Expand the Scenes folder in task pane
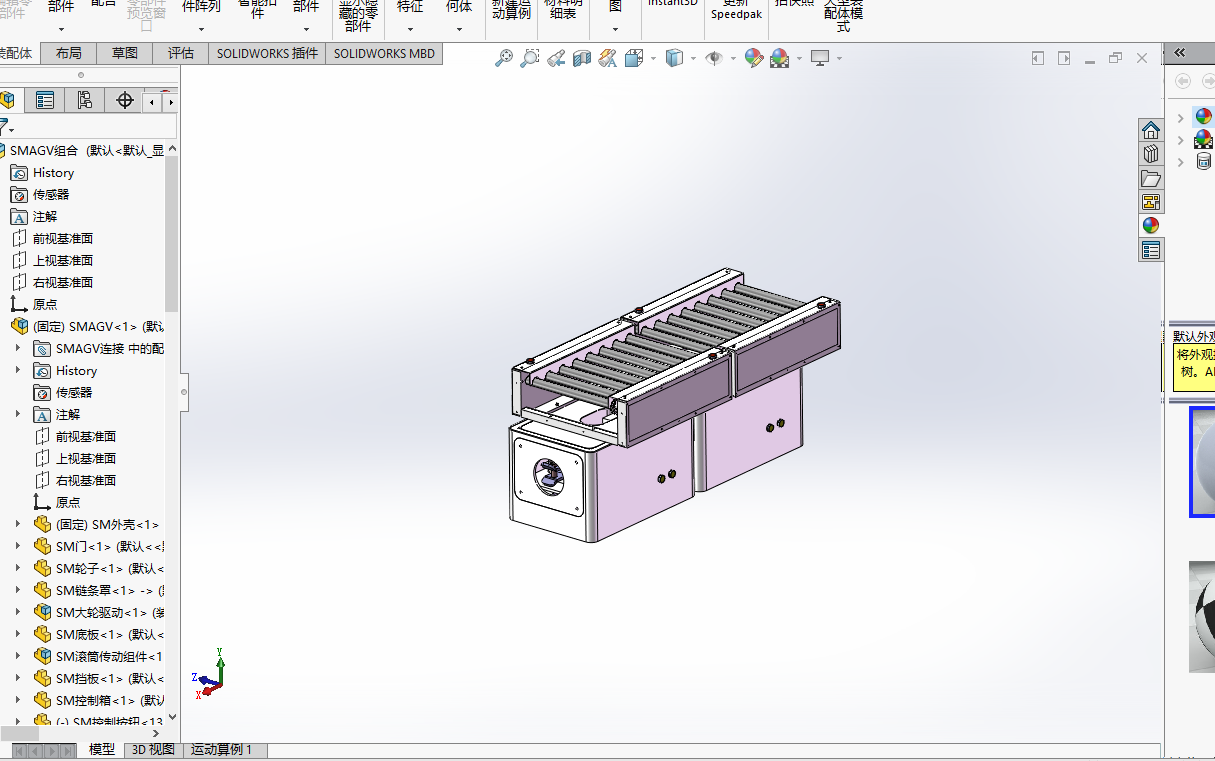1215x761 pixels. coord(1181,140)
